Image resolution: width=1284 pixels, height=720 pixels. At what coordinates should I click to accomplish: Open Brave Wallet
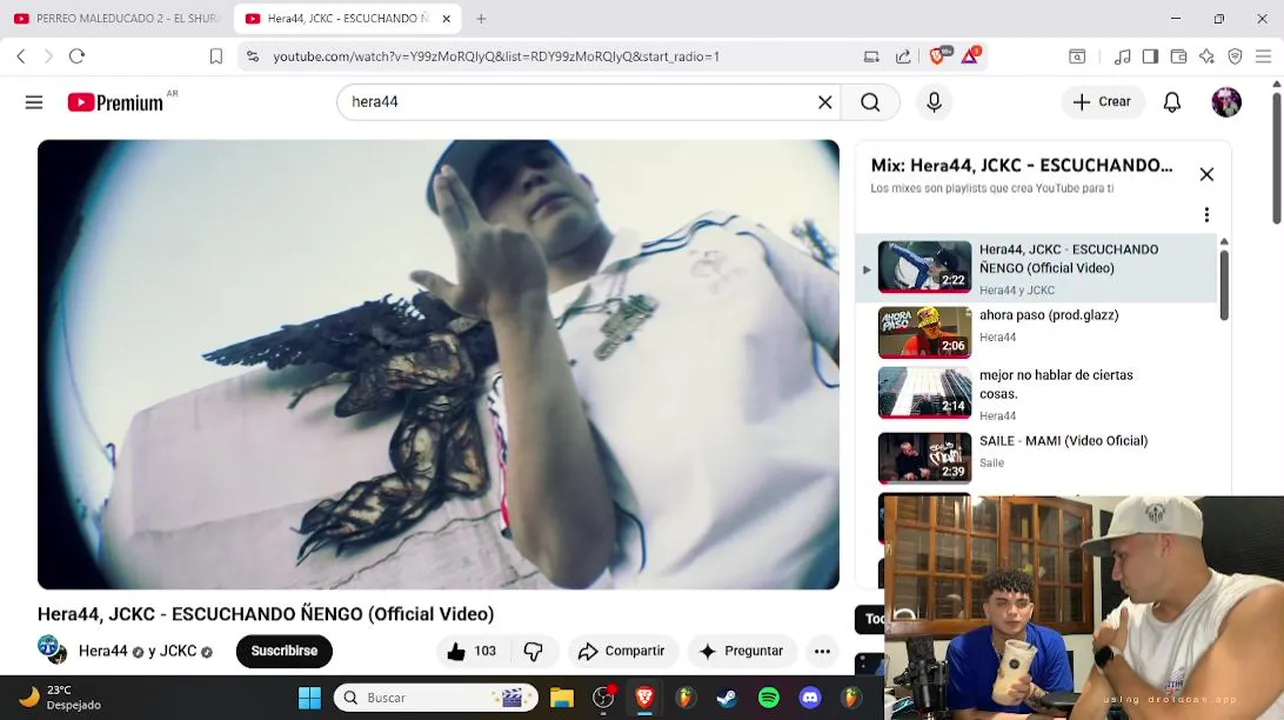tap(1178, 57)
